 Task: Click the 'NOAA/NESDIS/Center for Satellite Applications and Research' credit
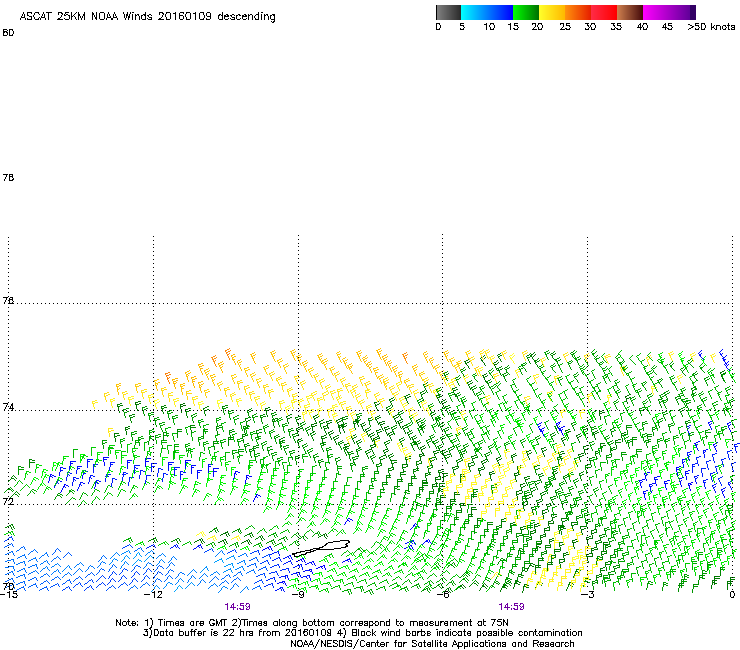[x=432, y=644]
